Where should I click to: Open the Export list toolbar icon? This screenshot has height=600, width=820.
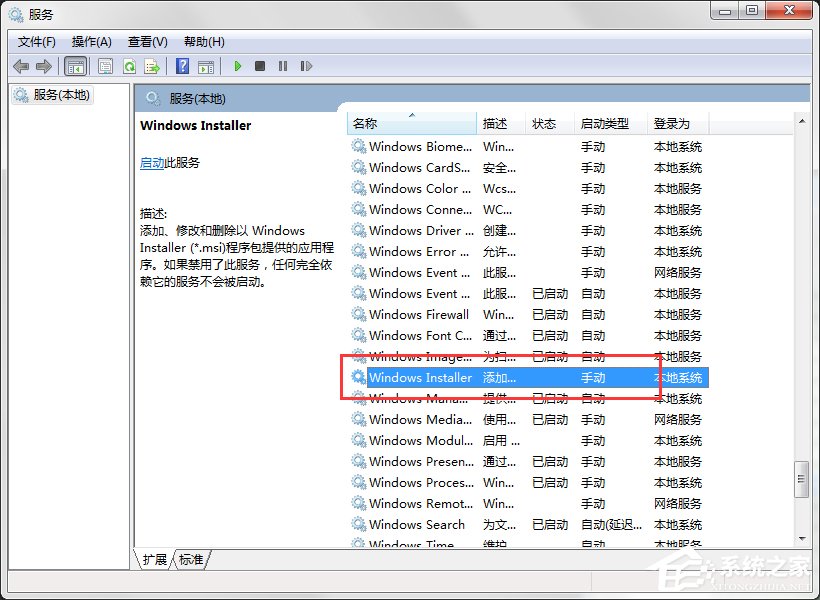click(152, 66)
